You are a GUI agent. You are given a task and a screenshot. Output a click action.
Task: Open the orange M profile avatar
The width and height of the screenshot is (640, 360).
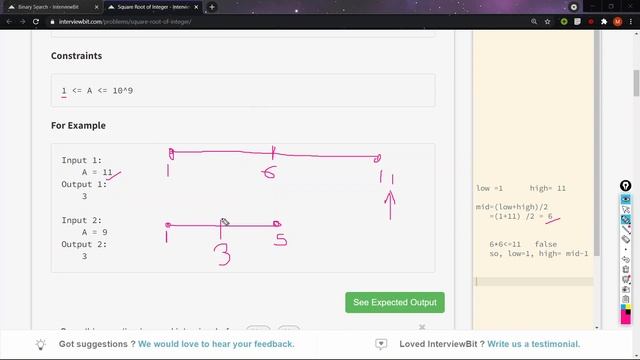pyautogui.click(x=618, y=22)
